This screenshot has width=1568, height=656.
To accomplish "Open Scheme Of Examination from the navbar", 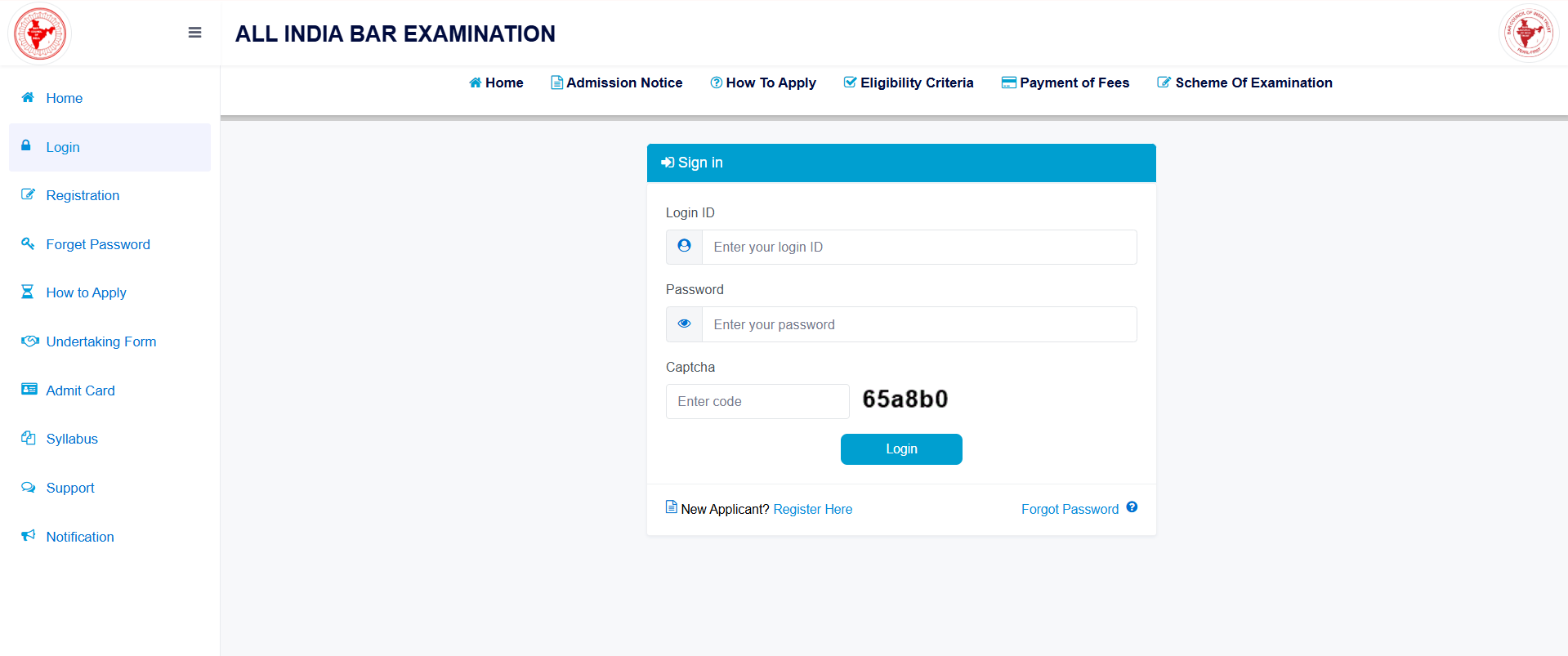I will pos(1244,83).
